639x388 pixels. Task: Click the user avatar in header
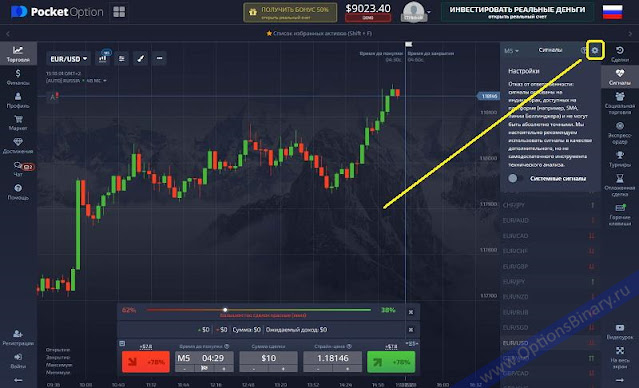click(x=414, y=12)
